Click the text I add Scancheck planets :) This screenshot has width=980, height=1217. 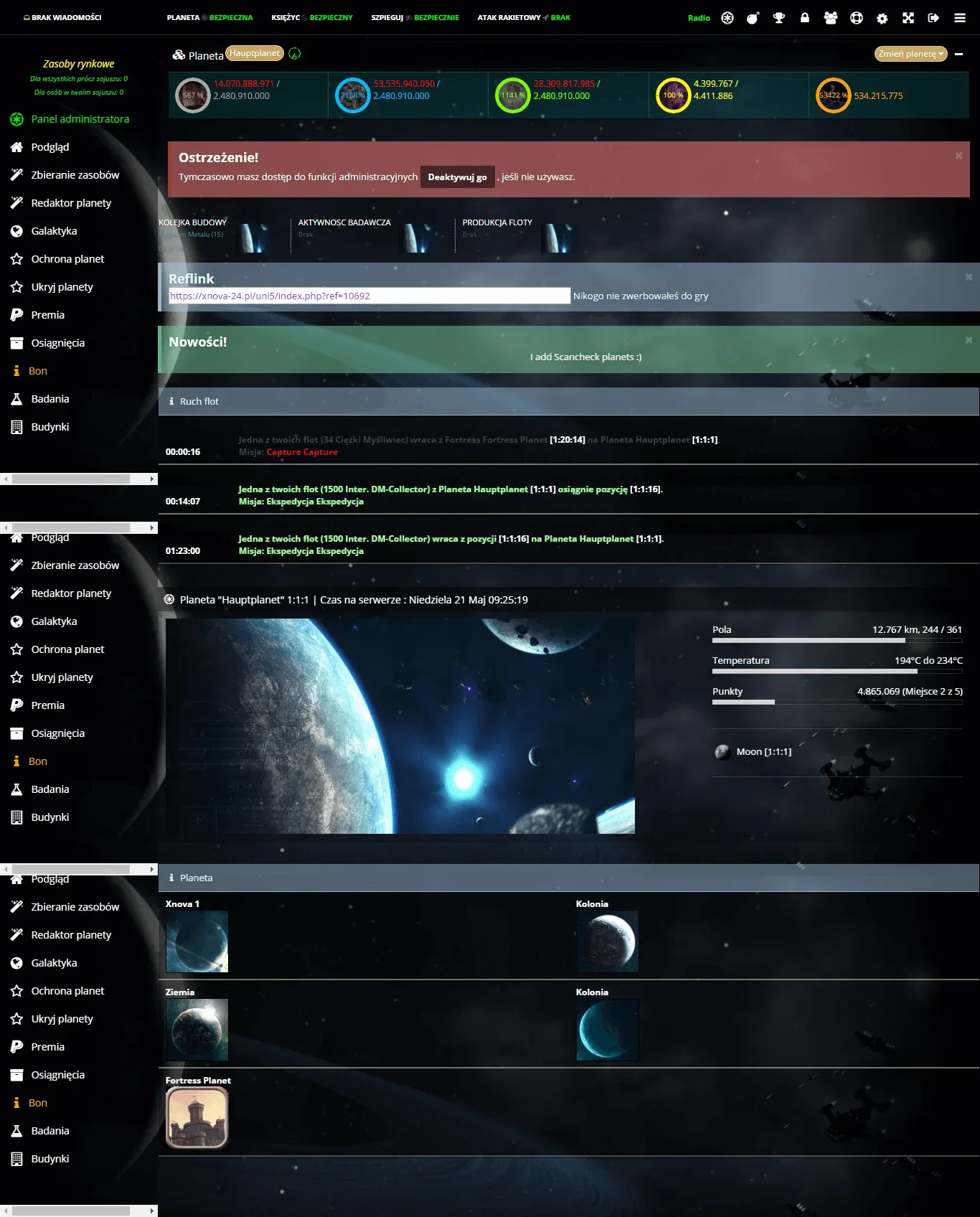585,357
